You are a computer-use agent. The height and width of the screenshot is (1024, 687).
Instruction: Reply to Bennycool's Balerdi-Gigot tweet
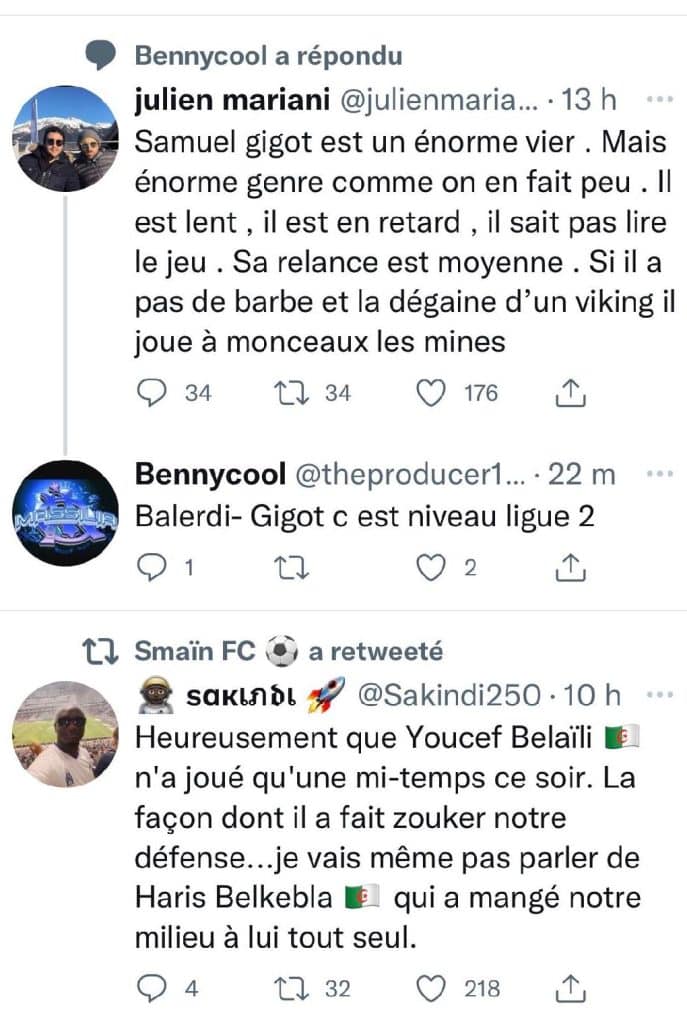[151, 567]
